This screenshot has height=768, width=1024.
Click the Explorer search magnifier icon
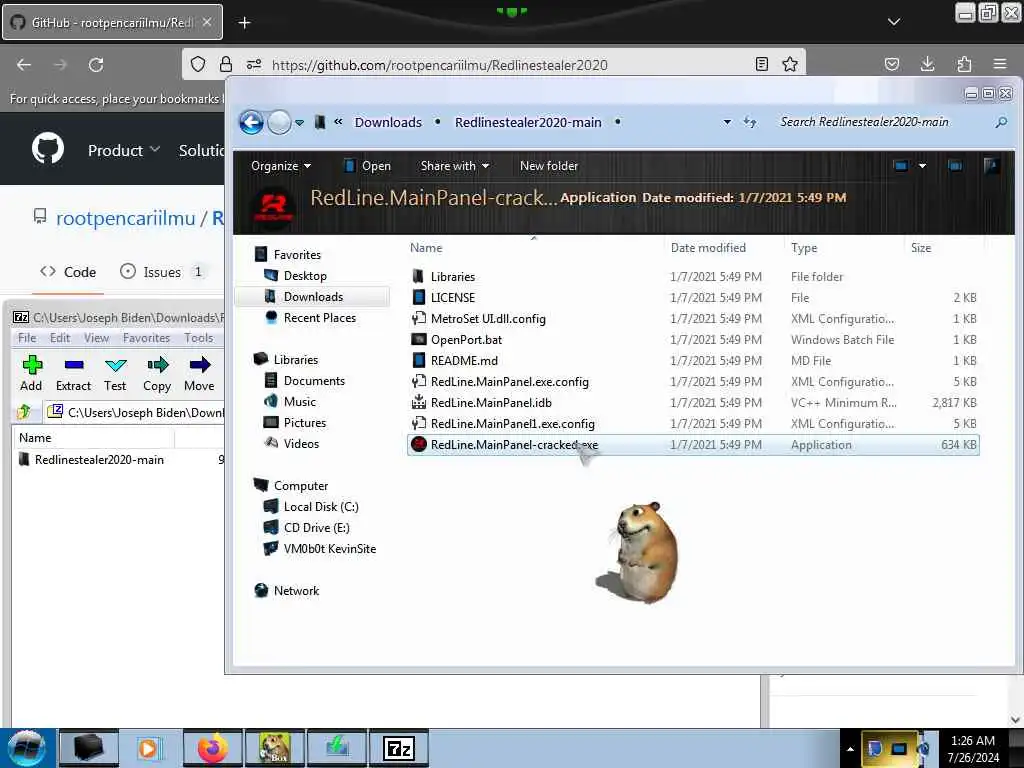[1000, 122]
